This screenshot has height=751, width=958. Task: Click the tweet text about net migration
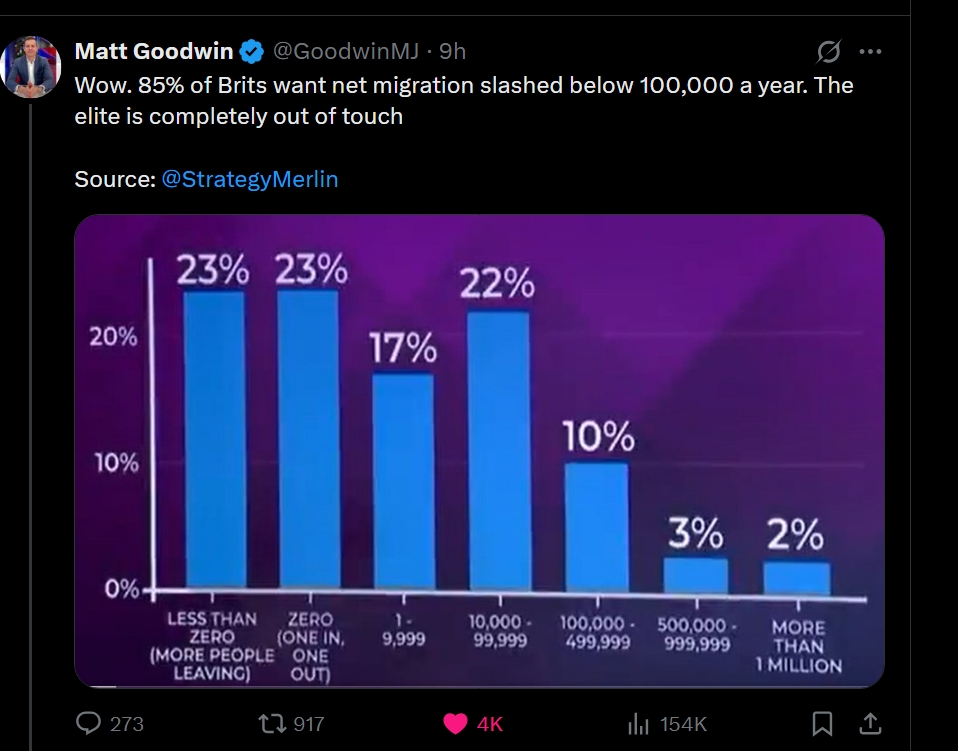click(x=464, y=100)
